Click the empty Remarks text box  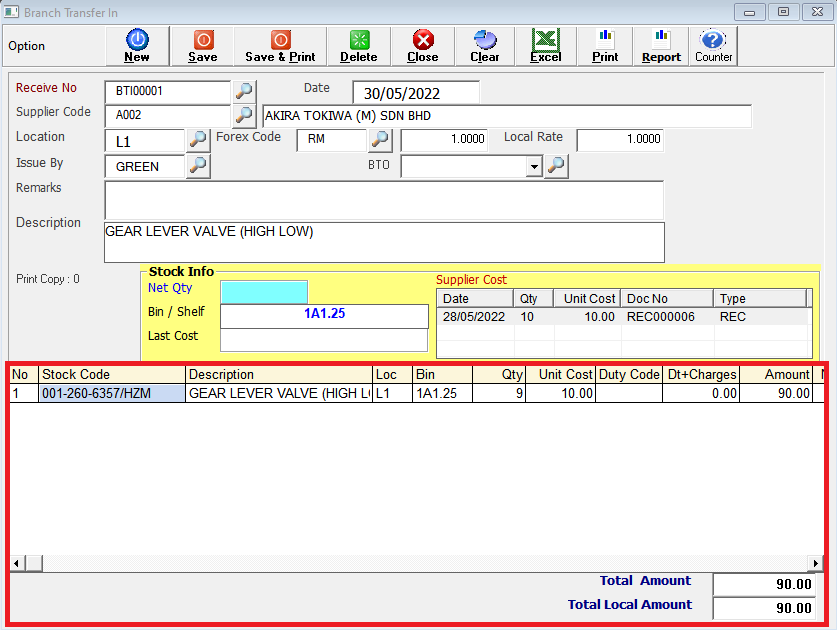coord(384,200)
